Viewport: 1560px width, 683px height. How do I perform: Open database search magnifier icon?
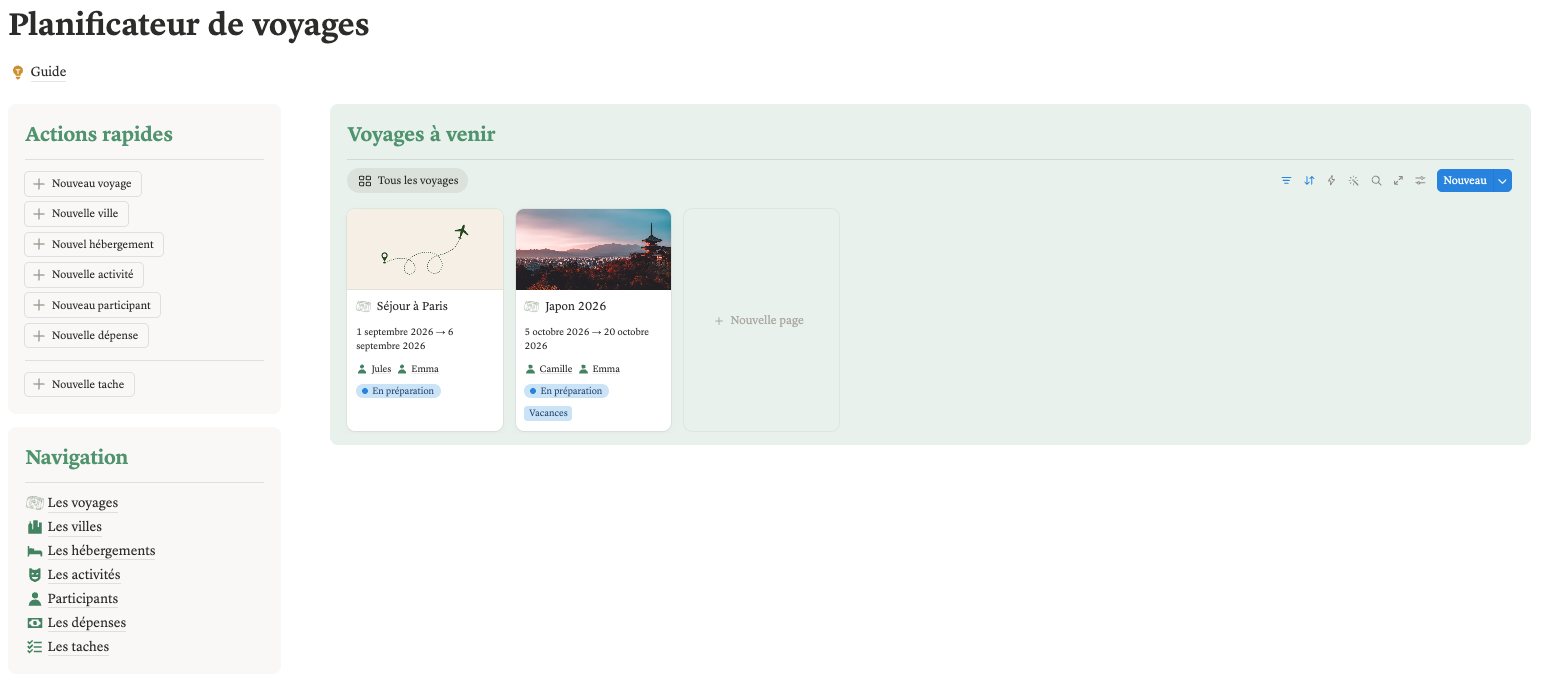coord(1376,181)
